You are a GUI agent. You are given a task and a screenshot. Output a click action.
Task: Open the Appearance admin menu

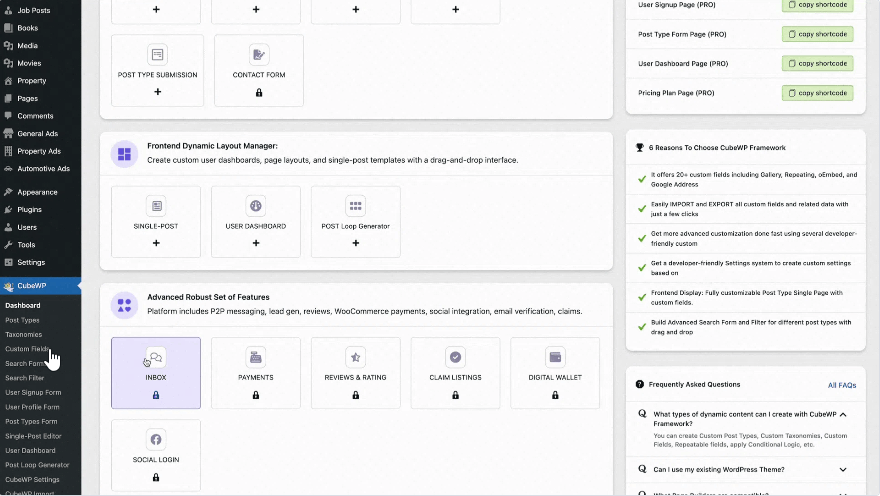[x=37, y=192]
